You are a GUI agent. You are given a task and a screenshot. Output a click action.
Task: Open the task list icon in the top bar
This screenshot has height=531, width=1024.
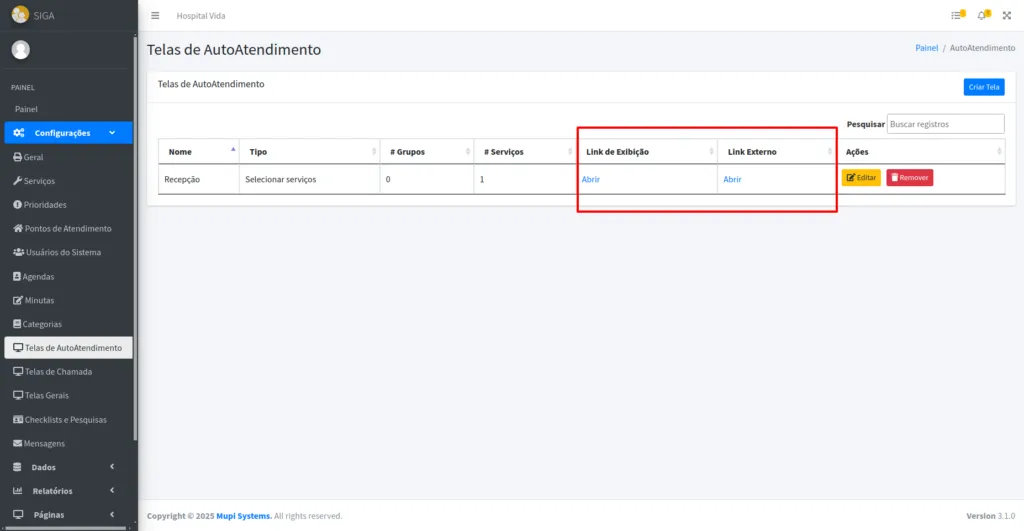coord(957,16)
